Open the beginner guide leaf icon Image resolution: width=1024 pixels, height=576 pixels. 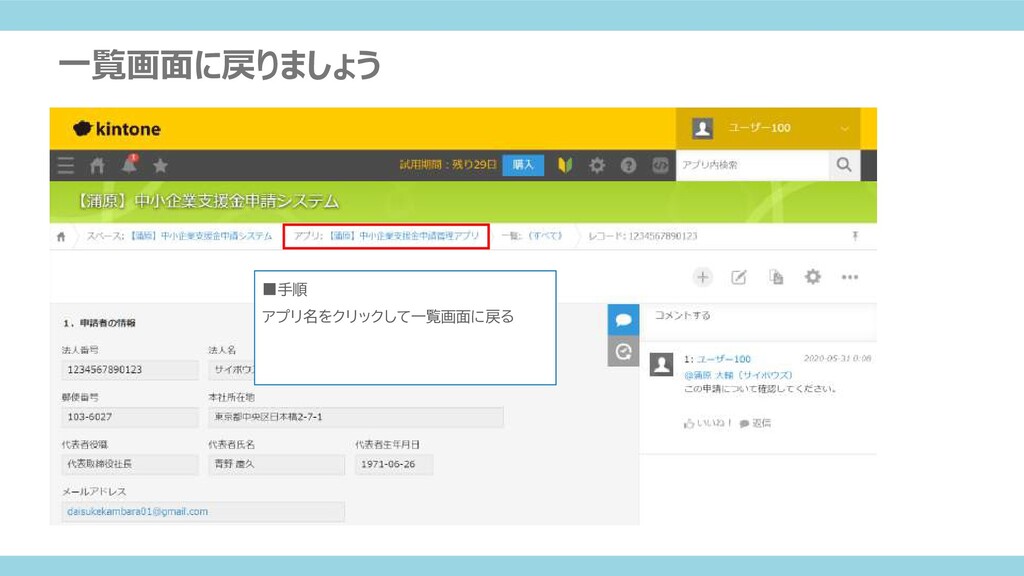pos(565,165)
